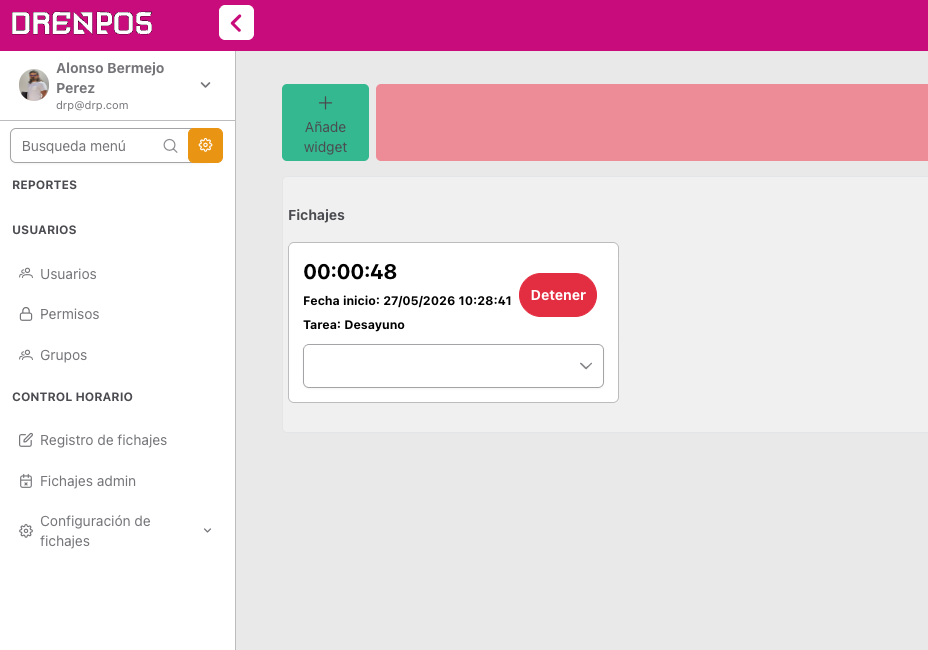
Task: Click the plus icon on Añade widget
Action: [326, 103]
